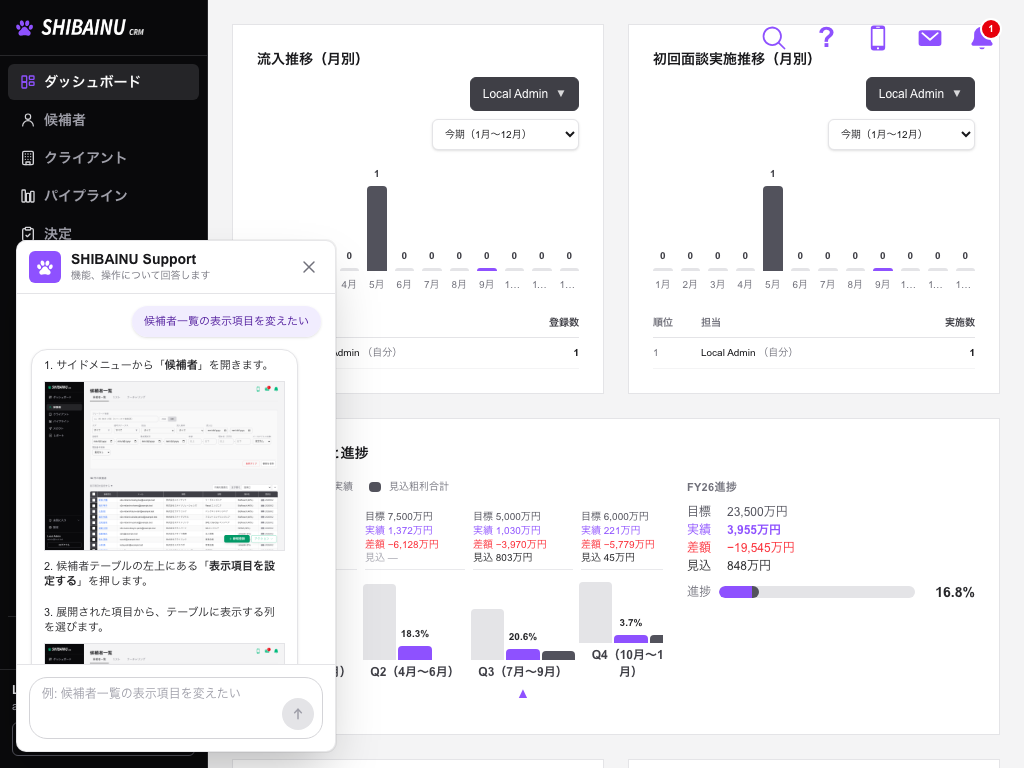
Task: Open period select in 初回面談実施推移 card
Action: (901, 135)
